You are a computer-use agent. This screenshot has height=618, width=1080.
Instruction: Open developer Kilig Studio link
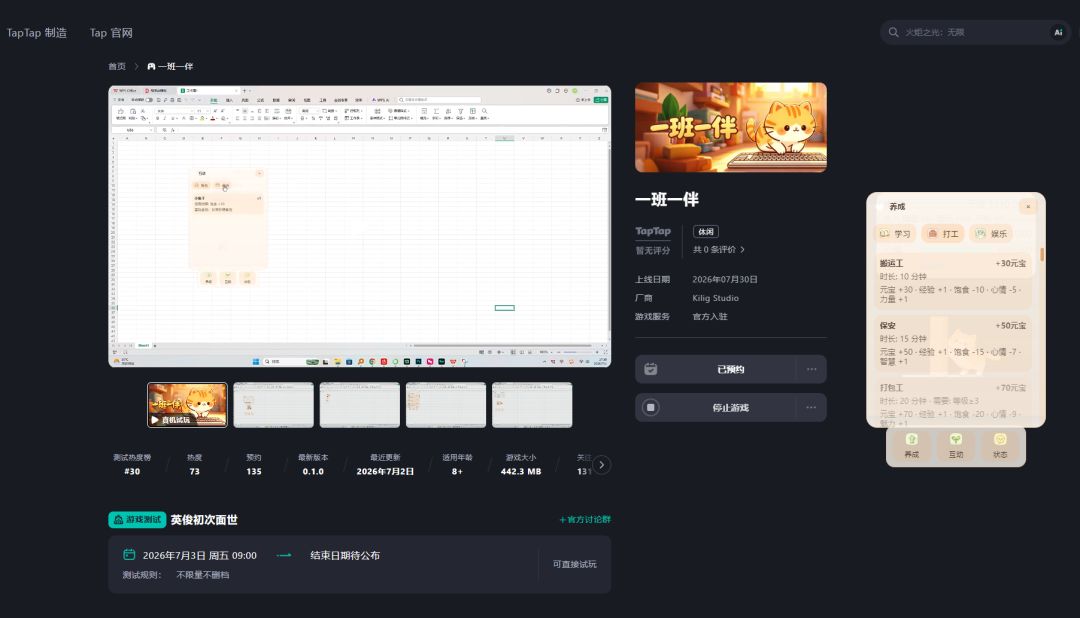pos(715,298)
